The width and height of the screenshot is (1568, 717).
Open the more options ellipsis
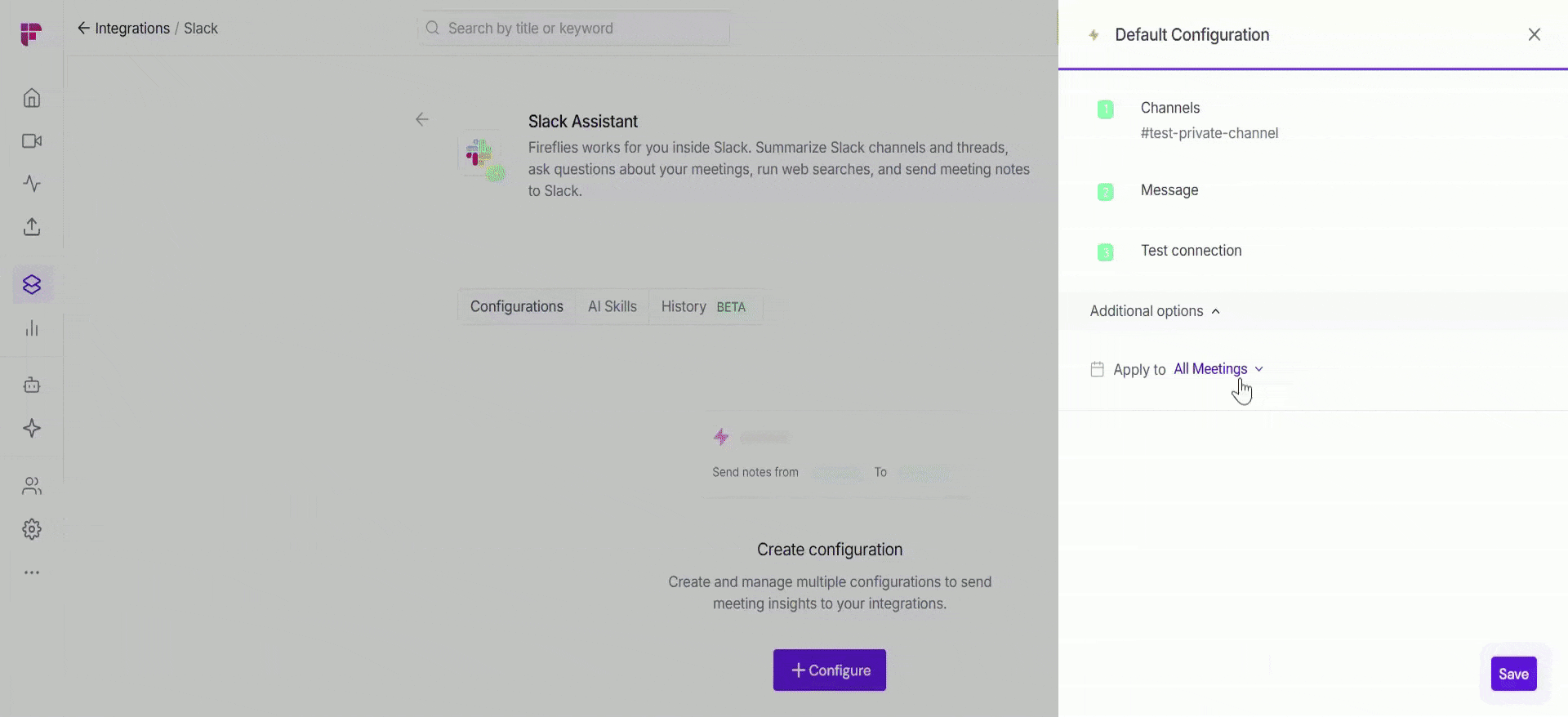coord(32,572)
